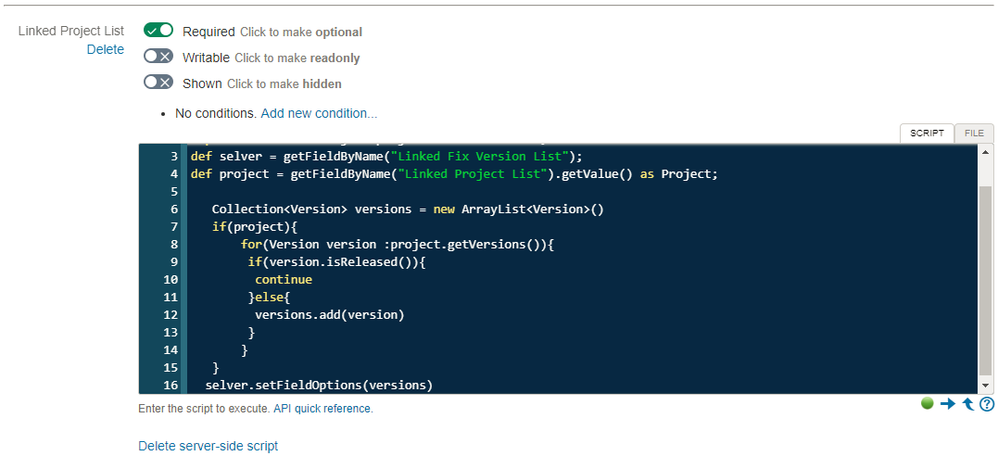The height and width of the screenshot is (457, 998).
Task: Open the API quick reference link
Action: click(x=323, y=409)
